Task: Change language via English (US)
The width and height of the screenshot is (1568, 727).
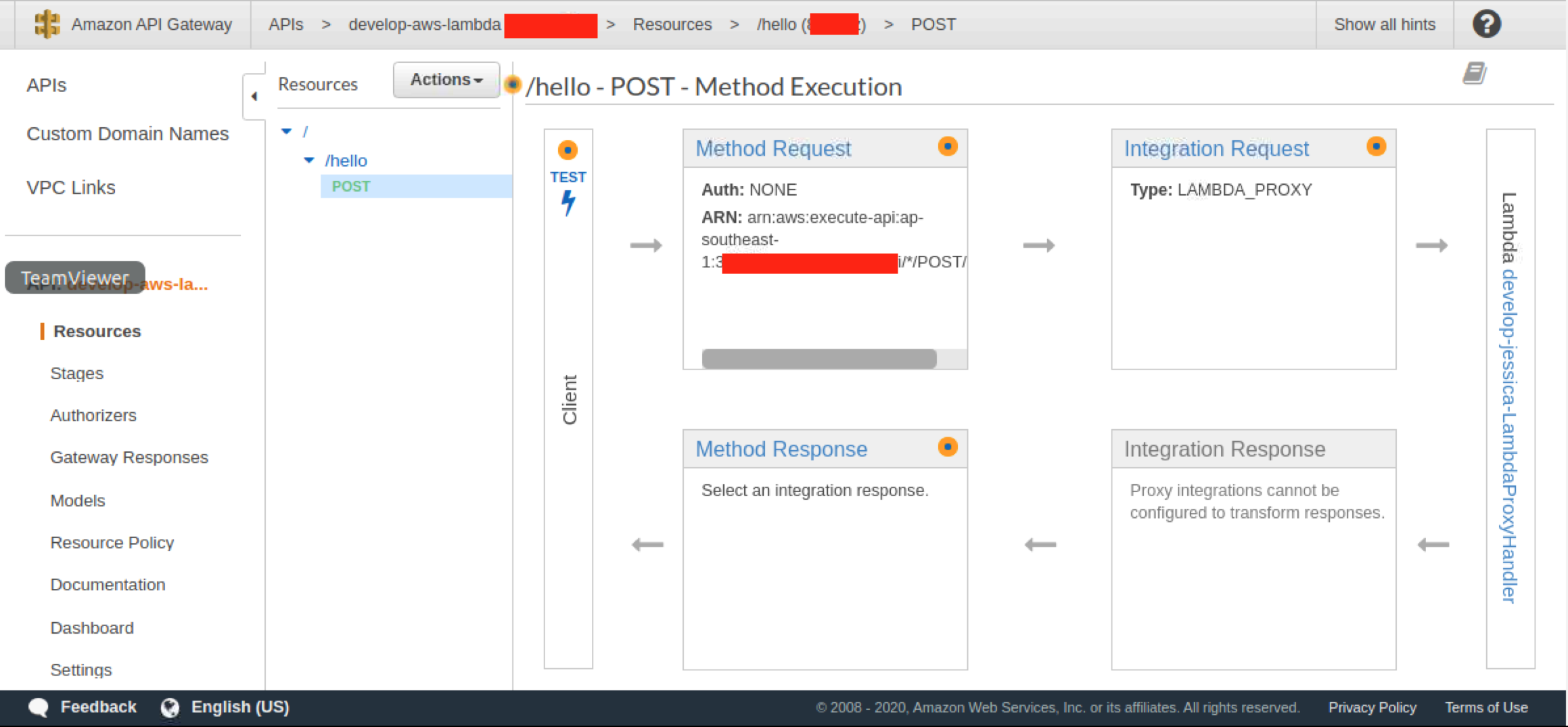Action: coord(240,707)
